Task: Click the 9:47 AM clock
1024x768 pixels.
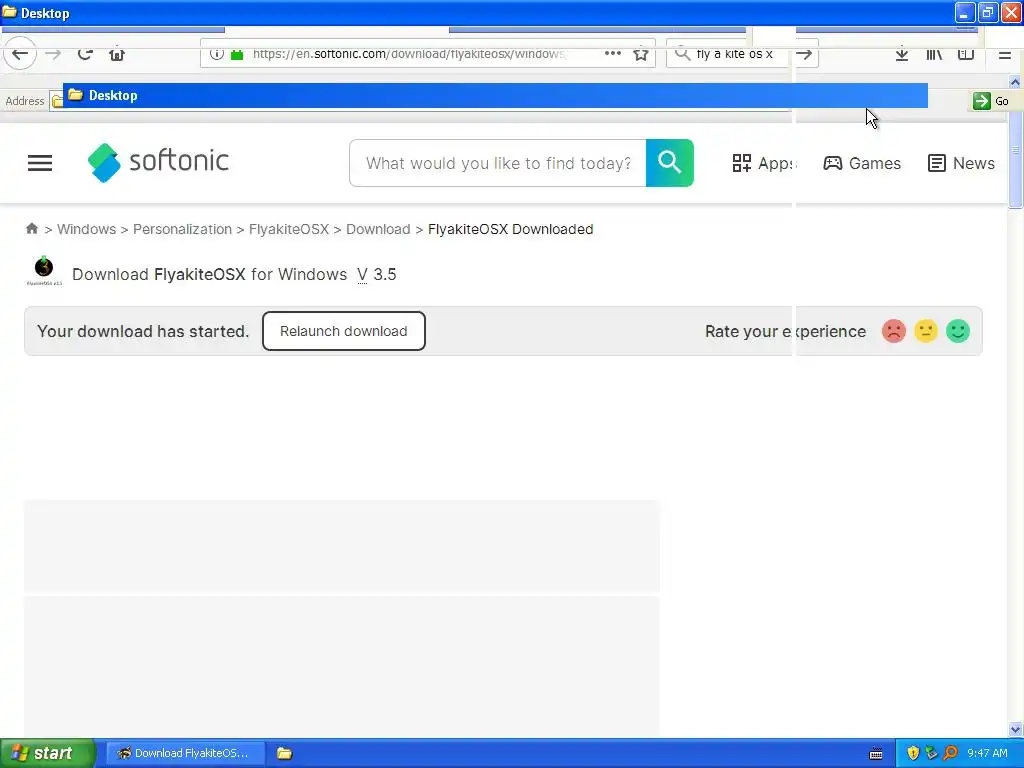Action: [987, 753]
